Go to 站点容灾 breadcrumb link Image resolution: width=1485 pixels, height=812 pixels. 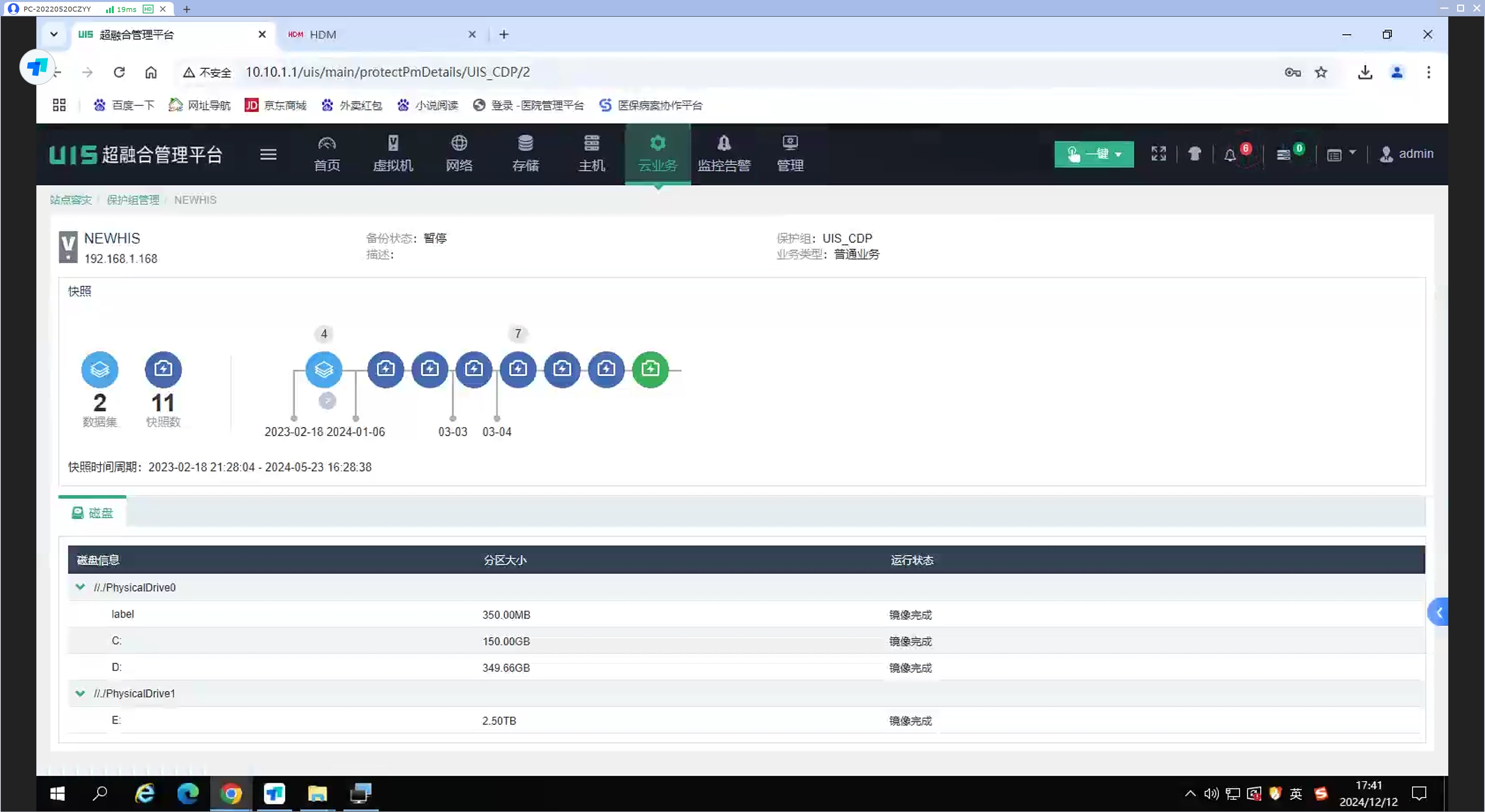click(70, 200)
